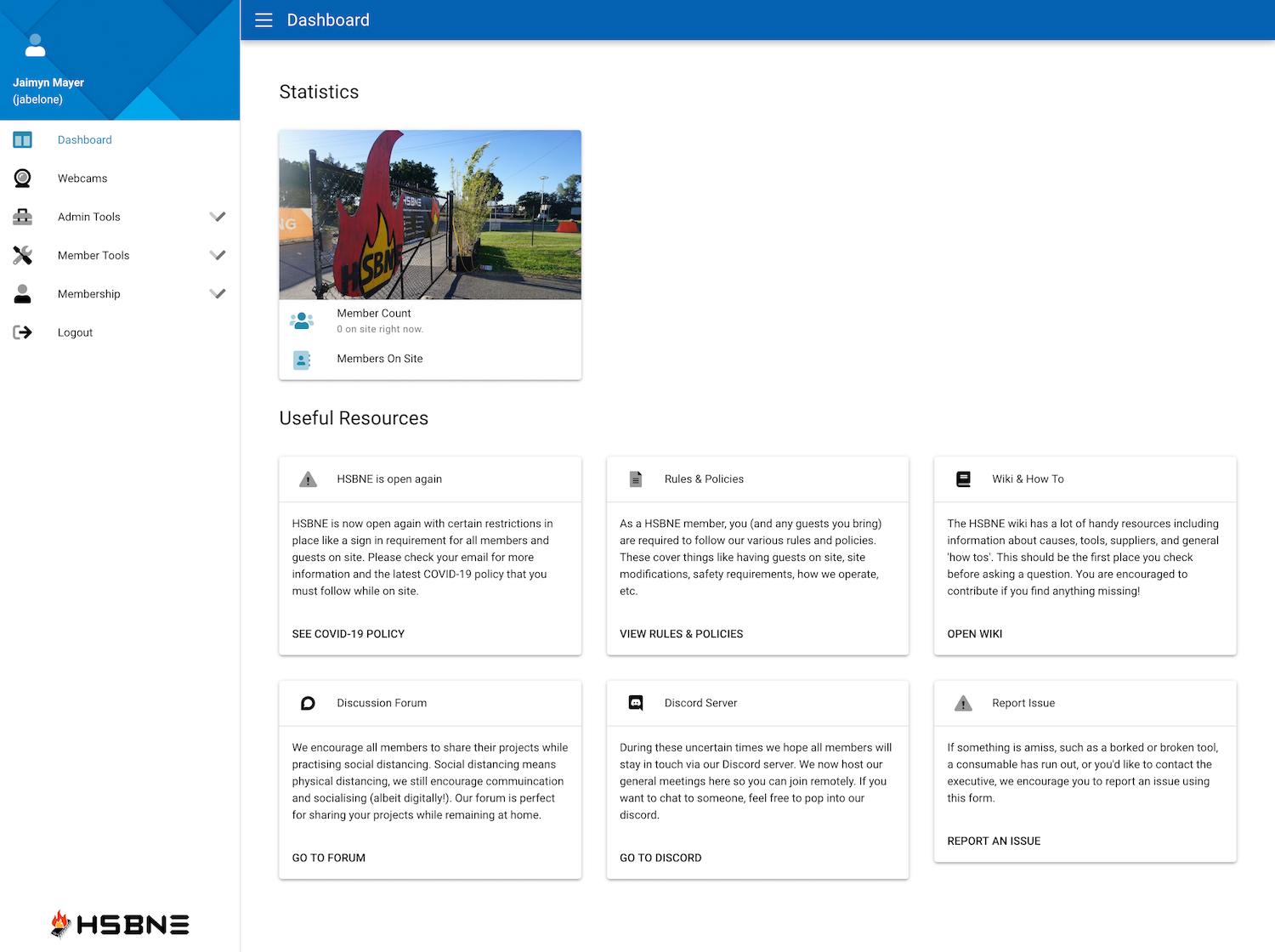Image resolution: width=1275 pixels, height=952 pixels.
Task: Click the 'Wiki & How To' card title
Action: 1028,479
